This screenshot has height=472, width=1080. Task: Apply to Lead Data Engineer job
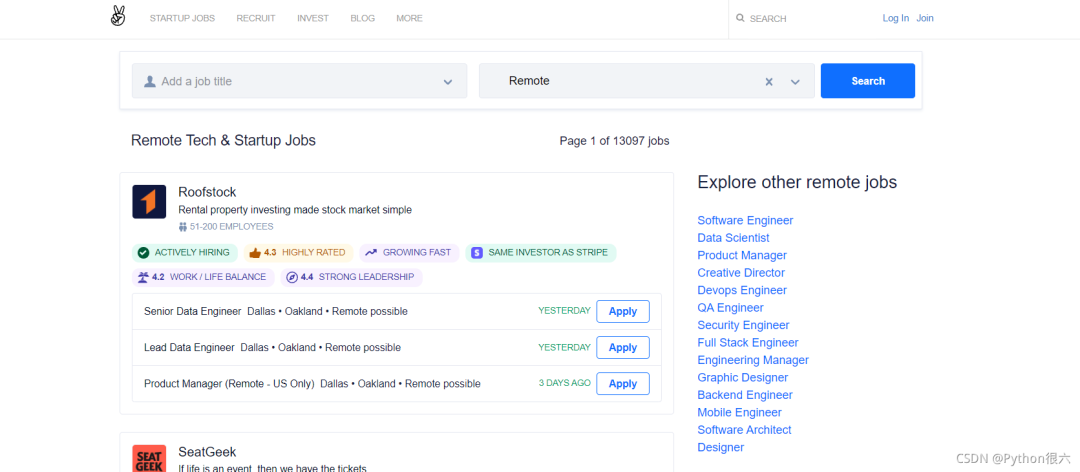[623, 347]
